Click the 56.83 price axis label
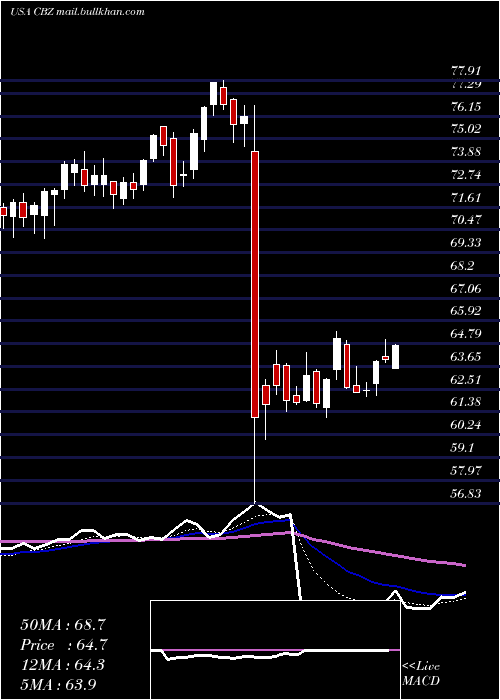The width and height of the screenshot is (500, 700). [x=466, y=493]
